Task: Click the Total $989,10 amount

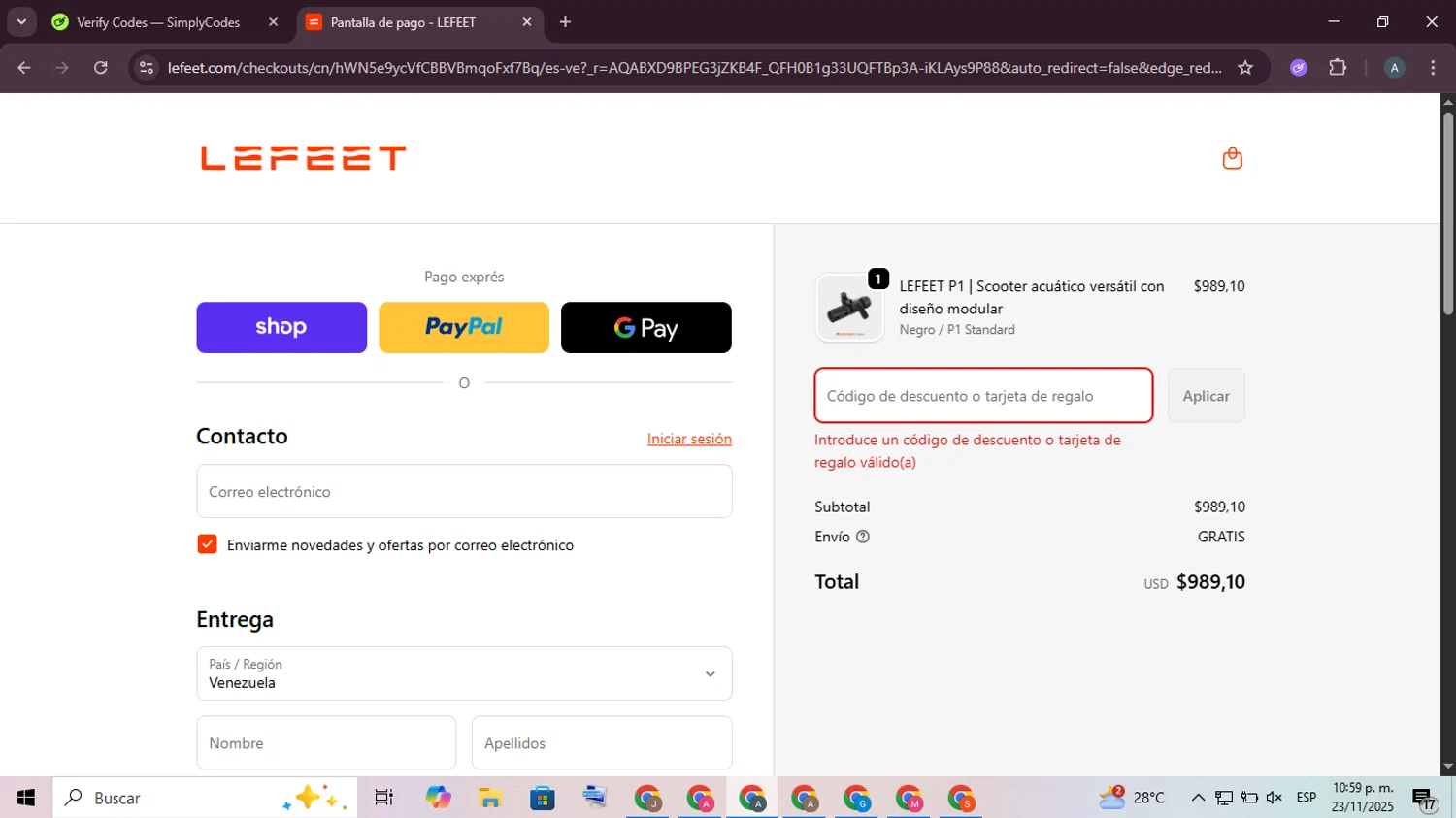Action: 1210,582
